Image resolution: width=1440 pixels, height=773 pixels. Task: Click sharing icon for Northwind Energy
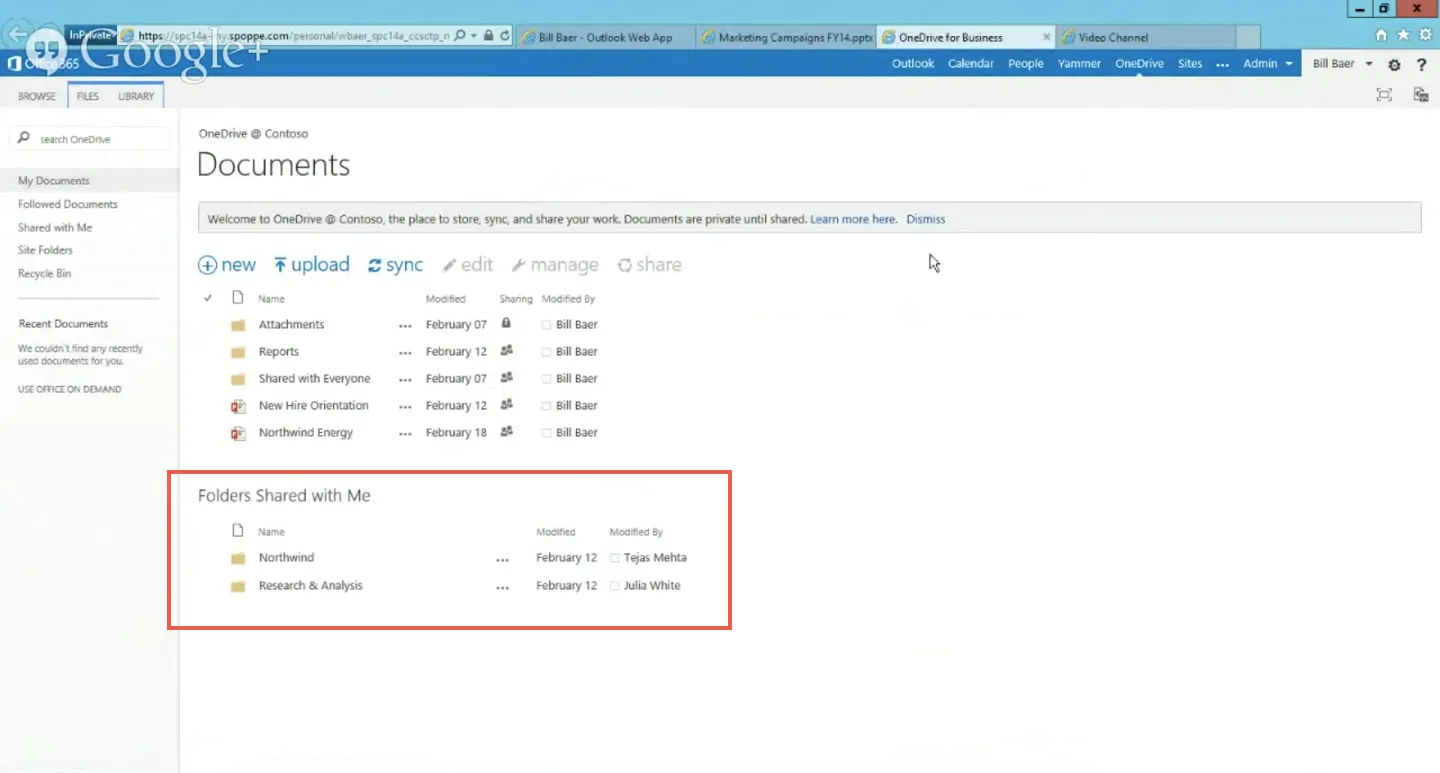506,432
